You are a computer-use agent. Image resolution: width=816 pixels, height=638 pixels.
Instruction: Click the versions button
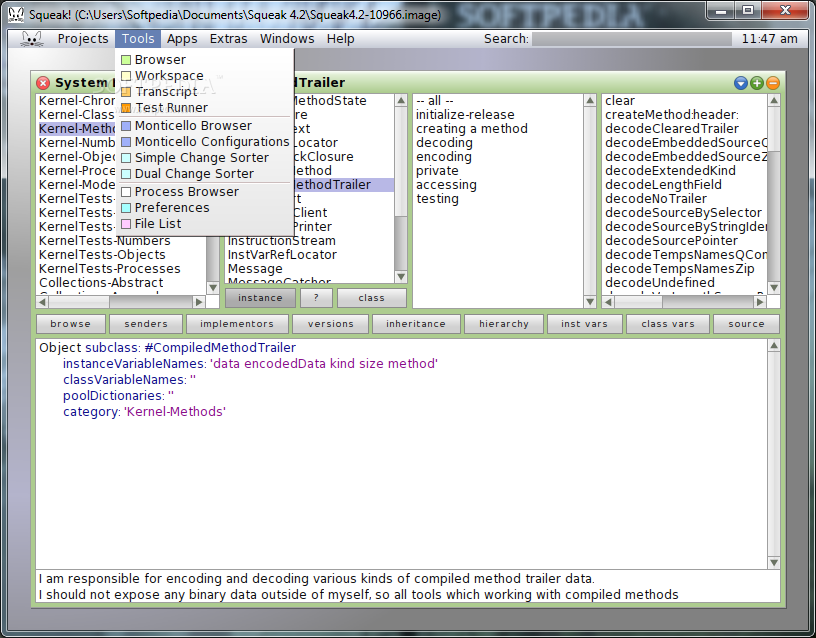coord(330,324)
